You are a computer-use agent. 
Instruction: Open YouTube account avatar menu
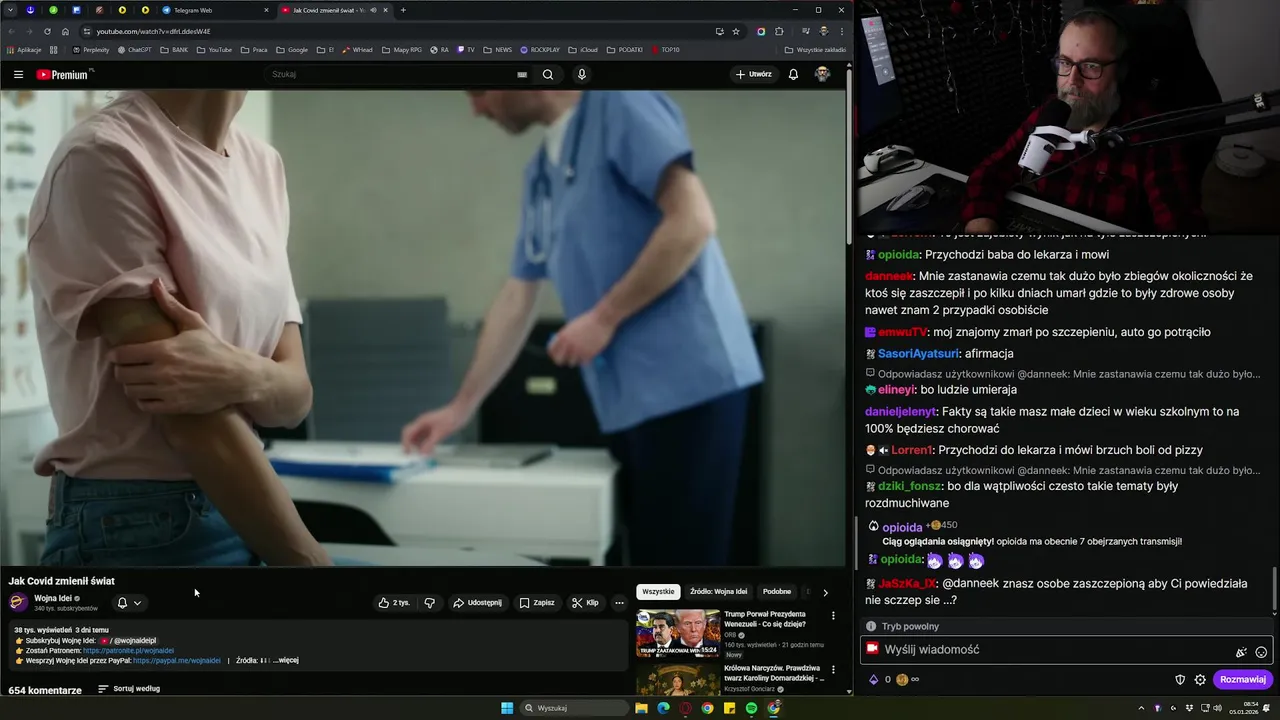pyautogui.click(x=822, y=74)
